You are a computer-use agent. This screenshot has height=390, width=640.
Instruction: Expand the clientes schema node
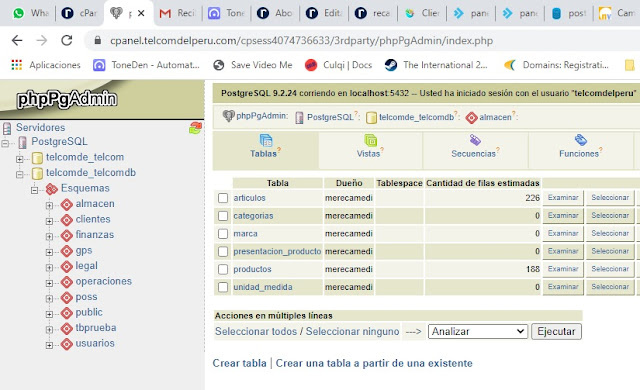pos(49,221)
